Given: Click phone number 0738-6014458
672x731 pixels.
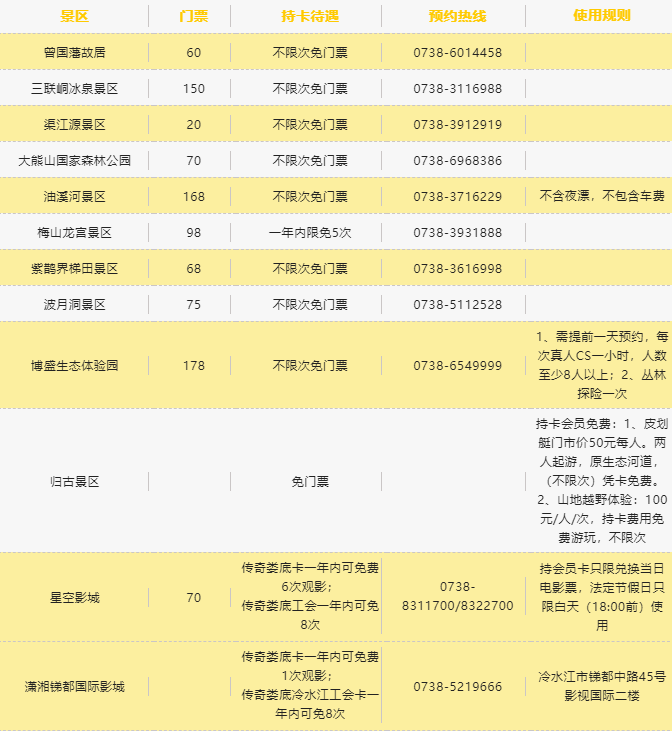Looking at the screenshot, I should 457,52.
